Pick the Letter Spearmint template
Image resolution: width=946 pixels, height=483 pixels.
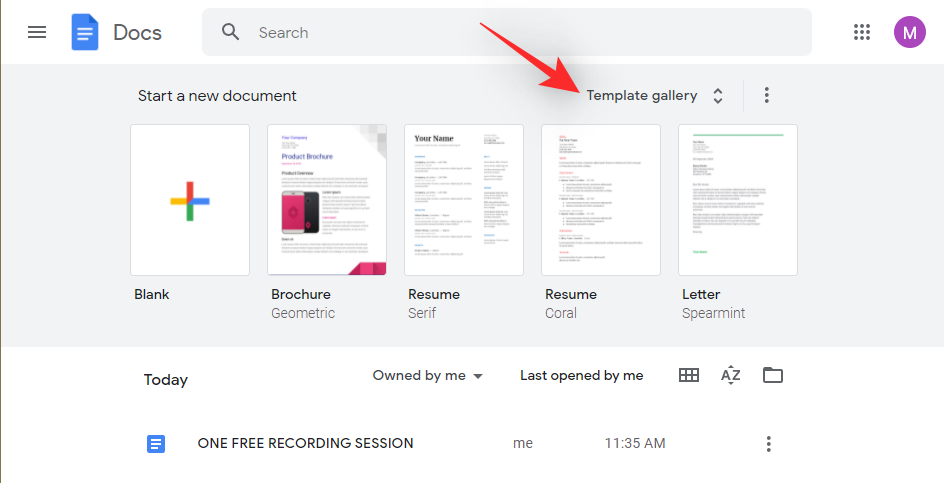[738, 200]
